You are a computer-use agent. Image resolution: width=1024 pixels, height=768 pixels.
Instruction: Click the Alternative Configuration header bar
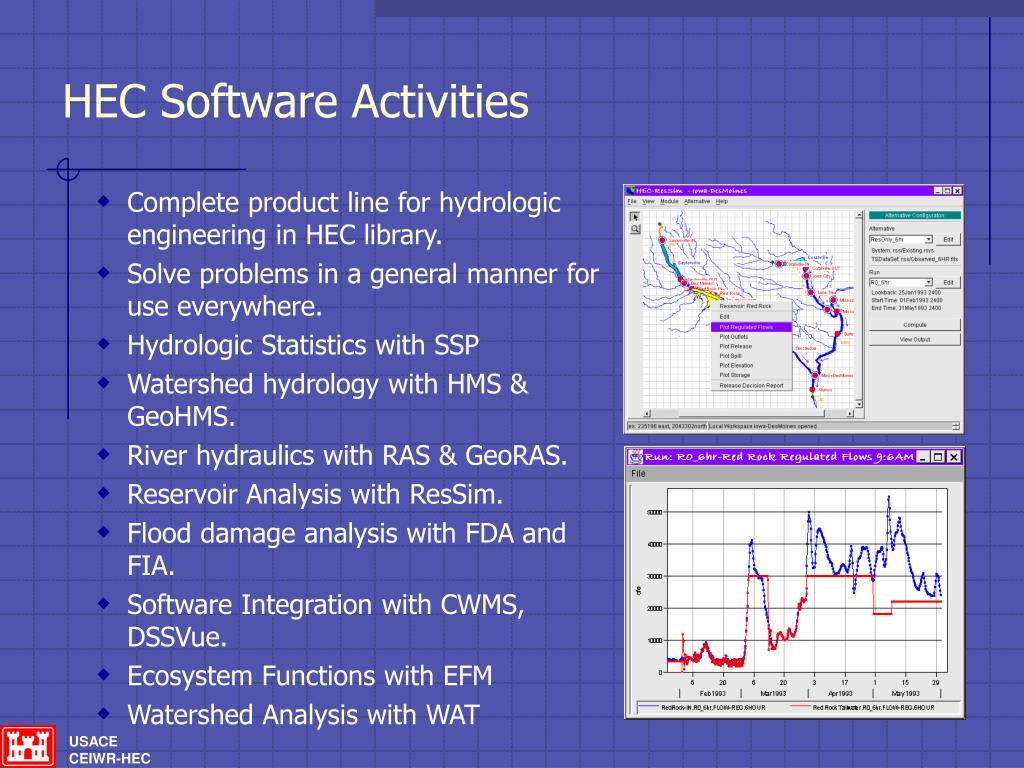915,215
